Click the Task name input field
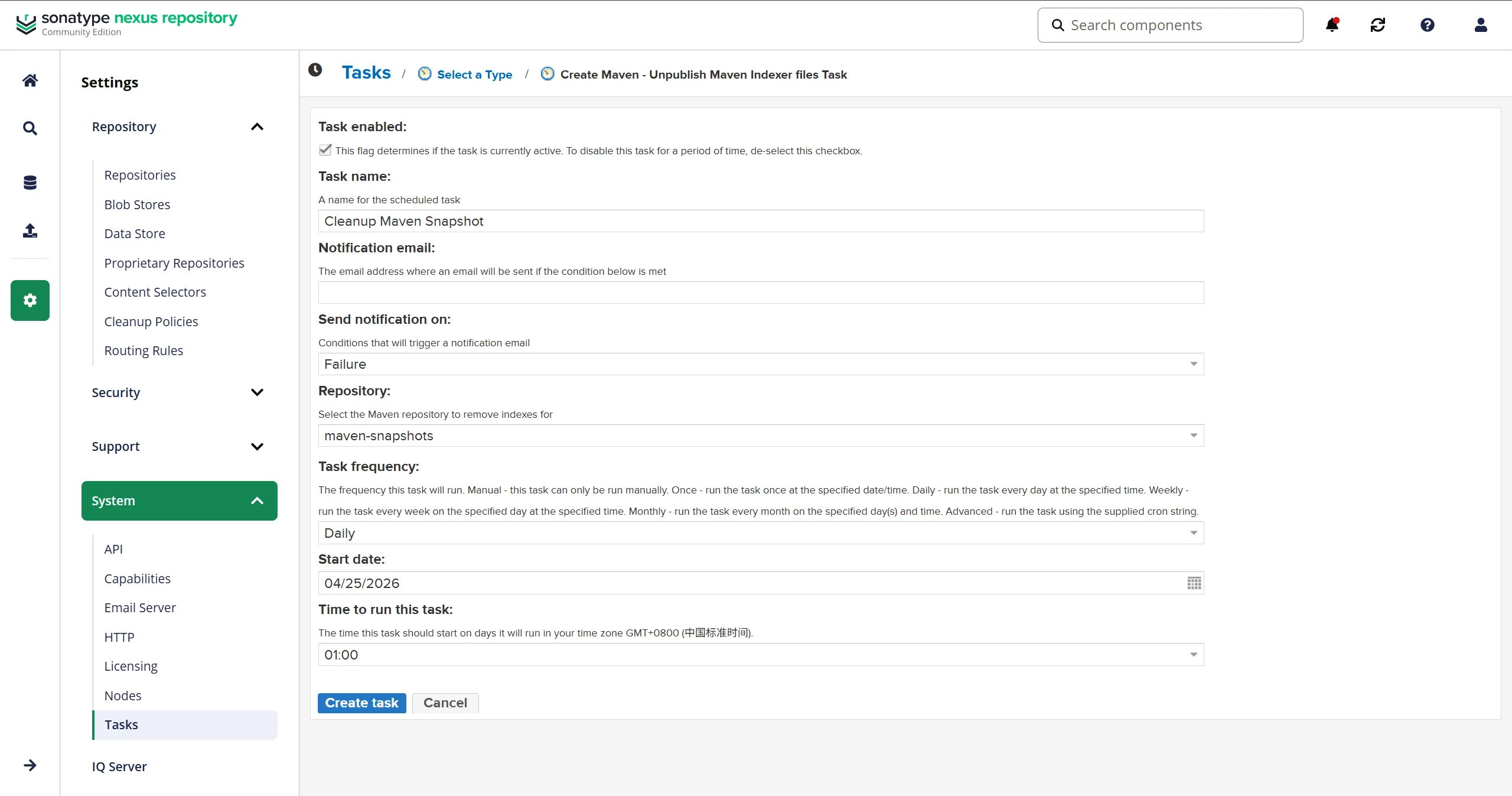The height and width of the screenshot is (796, 1512). tap(761, 221)
